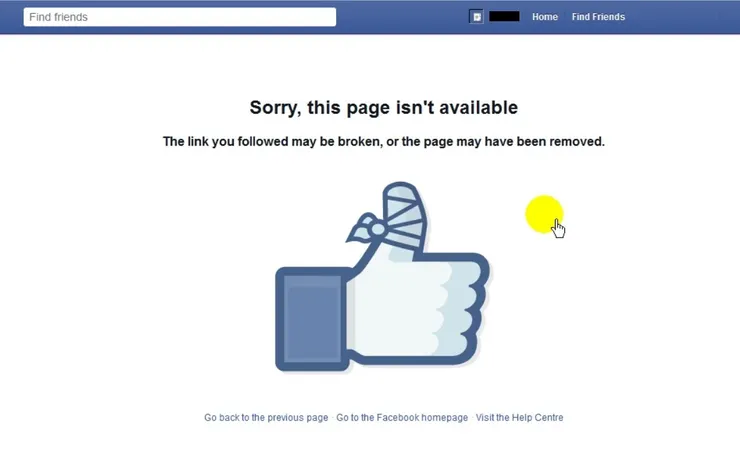Open the profile picture thumbnail in header
This screenshot has height=450, width=740.
pos(476,17)
